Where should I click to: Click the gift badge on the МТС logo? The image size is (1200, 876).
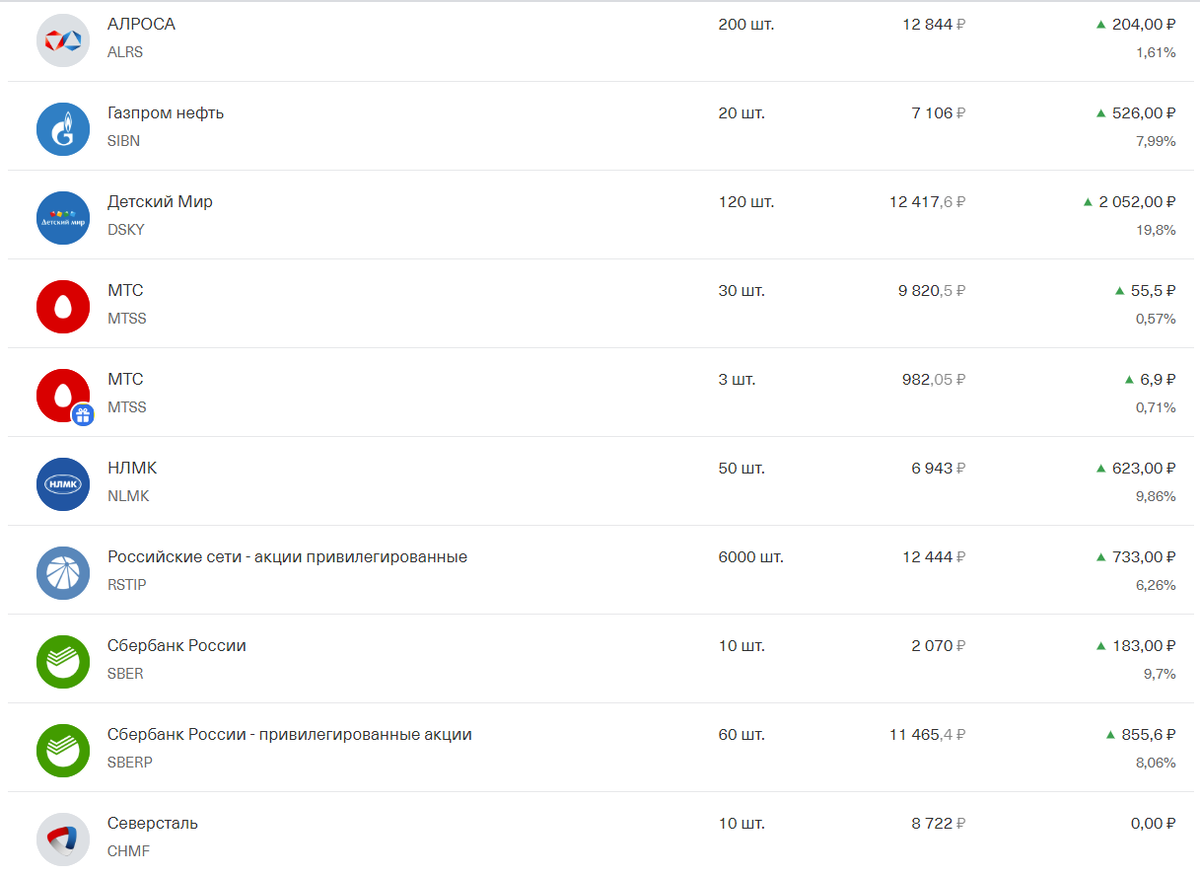[x=83, y=415]
